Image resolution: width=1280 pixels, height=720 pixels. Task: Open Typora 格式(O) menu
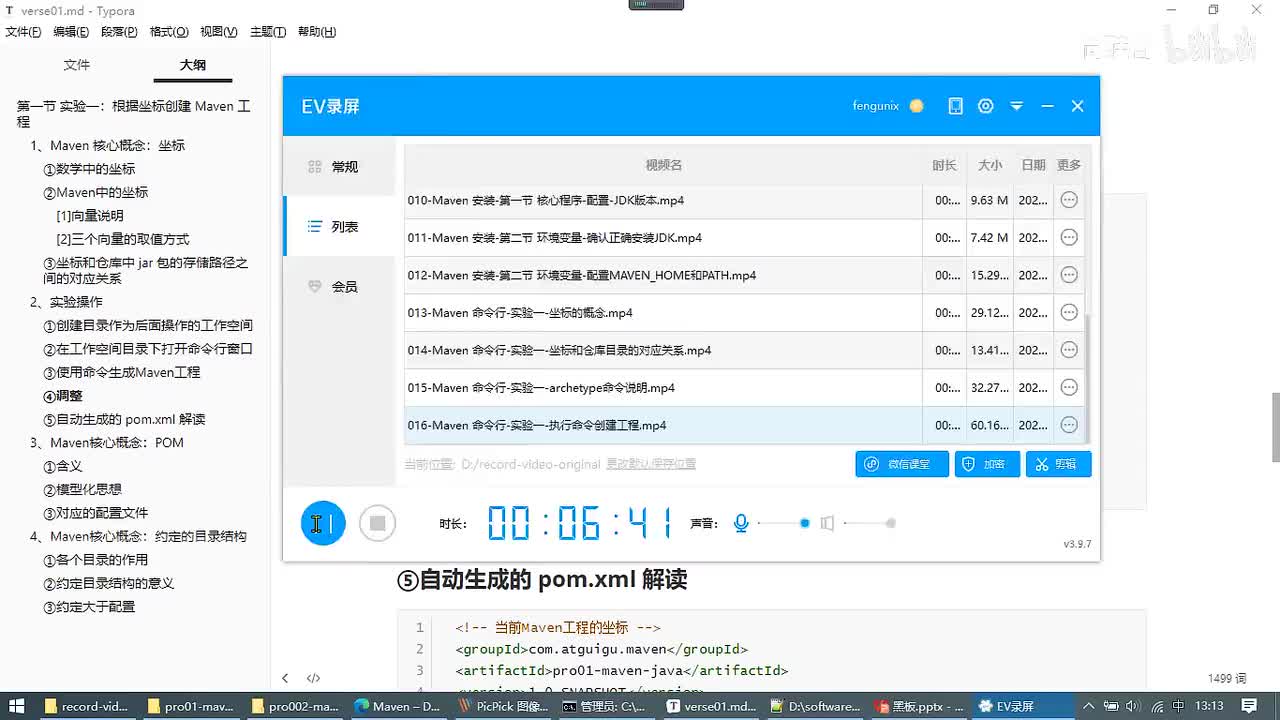click(169, 32)
